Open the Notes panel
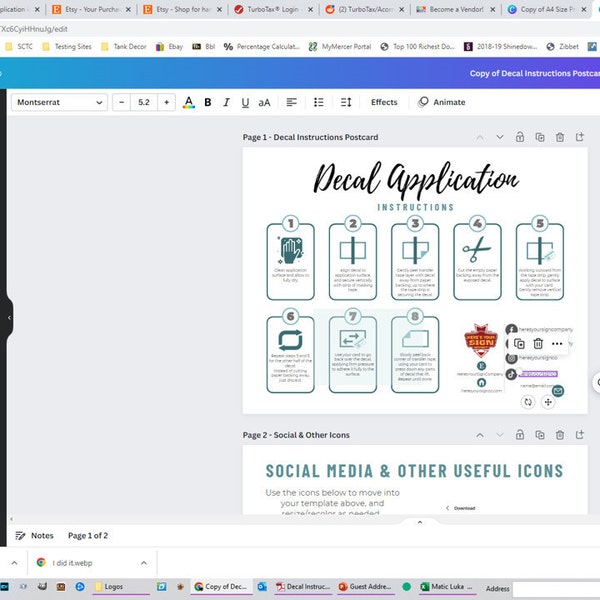 coord(34,535)
